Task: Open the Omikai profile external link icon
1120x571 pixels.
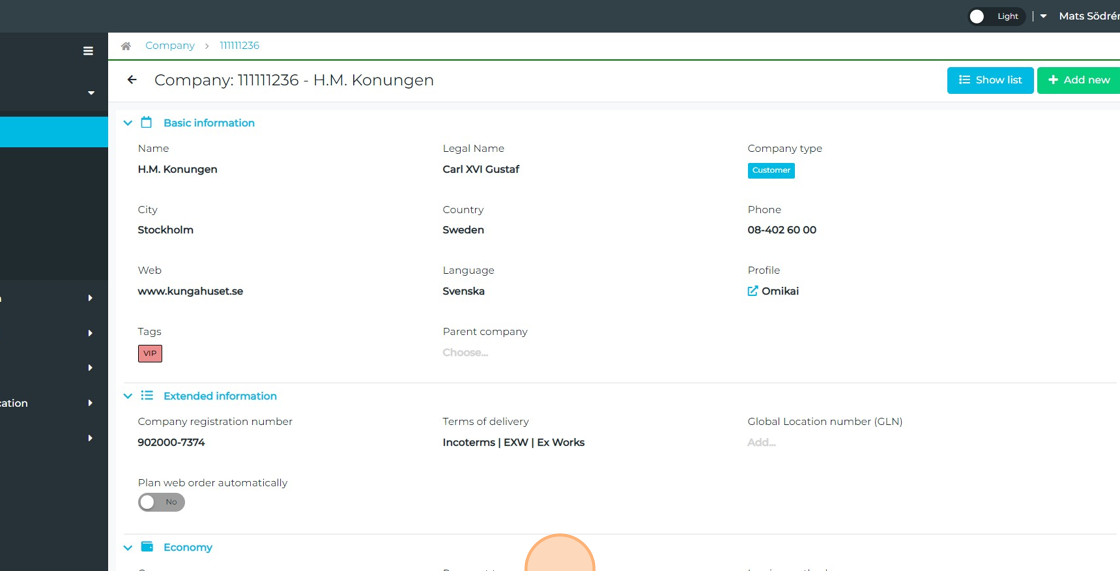Action: coord(753,291)
